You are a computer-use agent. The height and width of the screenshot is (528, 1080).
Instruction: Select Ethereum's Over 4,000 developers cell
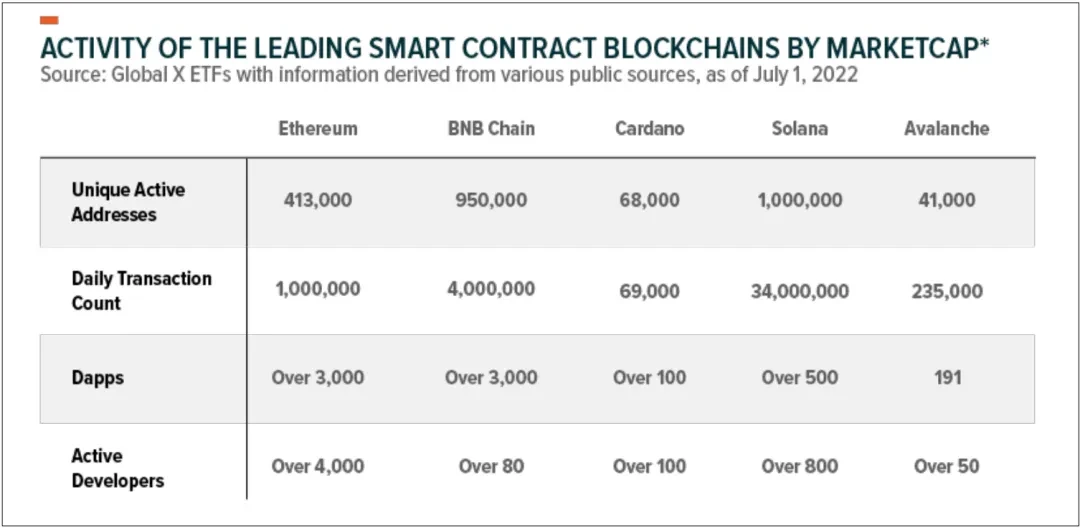click(x=318, y=466)
